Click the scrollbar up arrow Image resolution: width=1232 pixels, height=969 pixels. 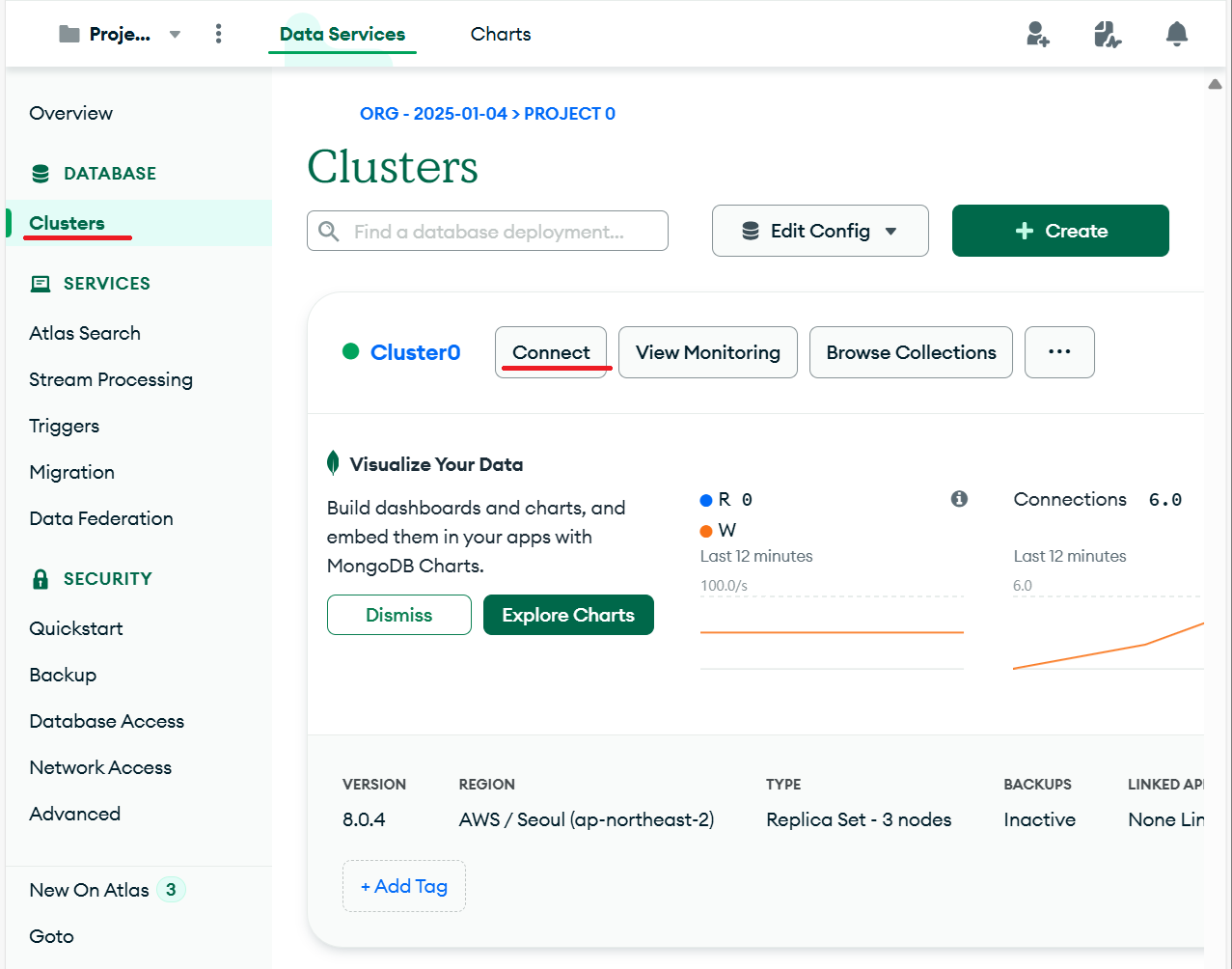[1216, 85]
